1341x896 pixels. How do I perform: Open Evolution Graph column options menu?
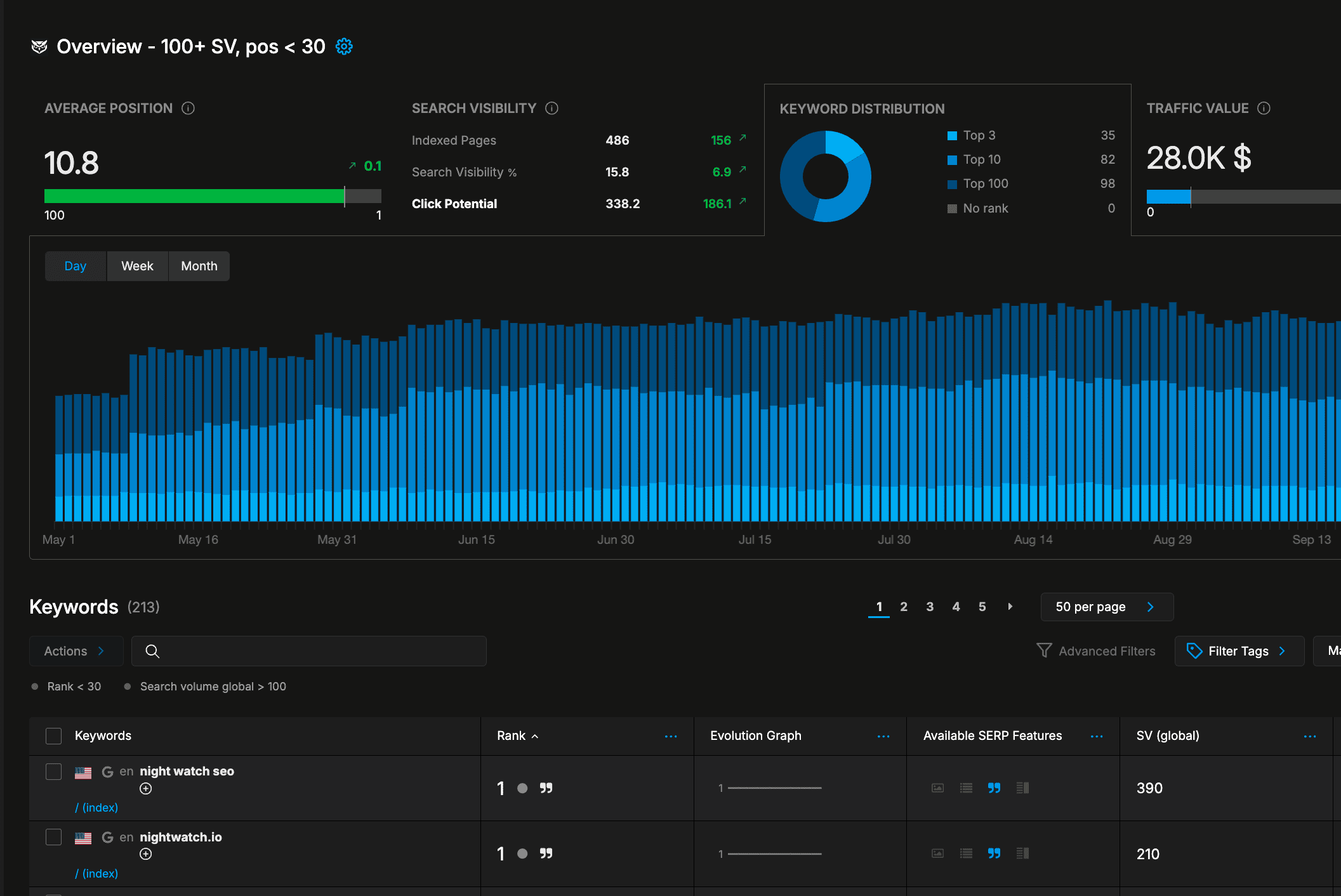click(x=883, y=736)
